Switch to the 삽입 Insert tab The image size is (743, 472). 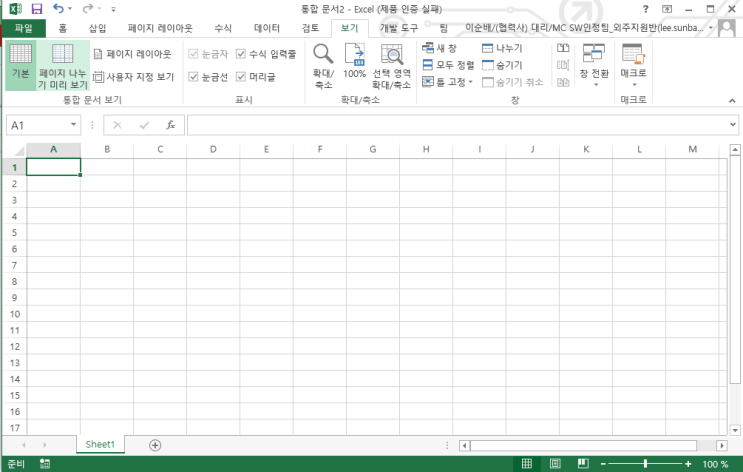(x=97, y=28)
